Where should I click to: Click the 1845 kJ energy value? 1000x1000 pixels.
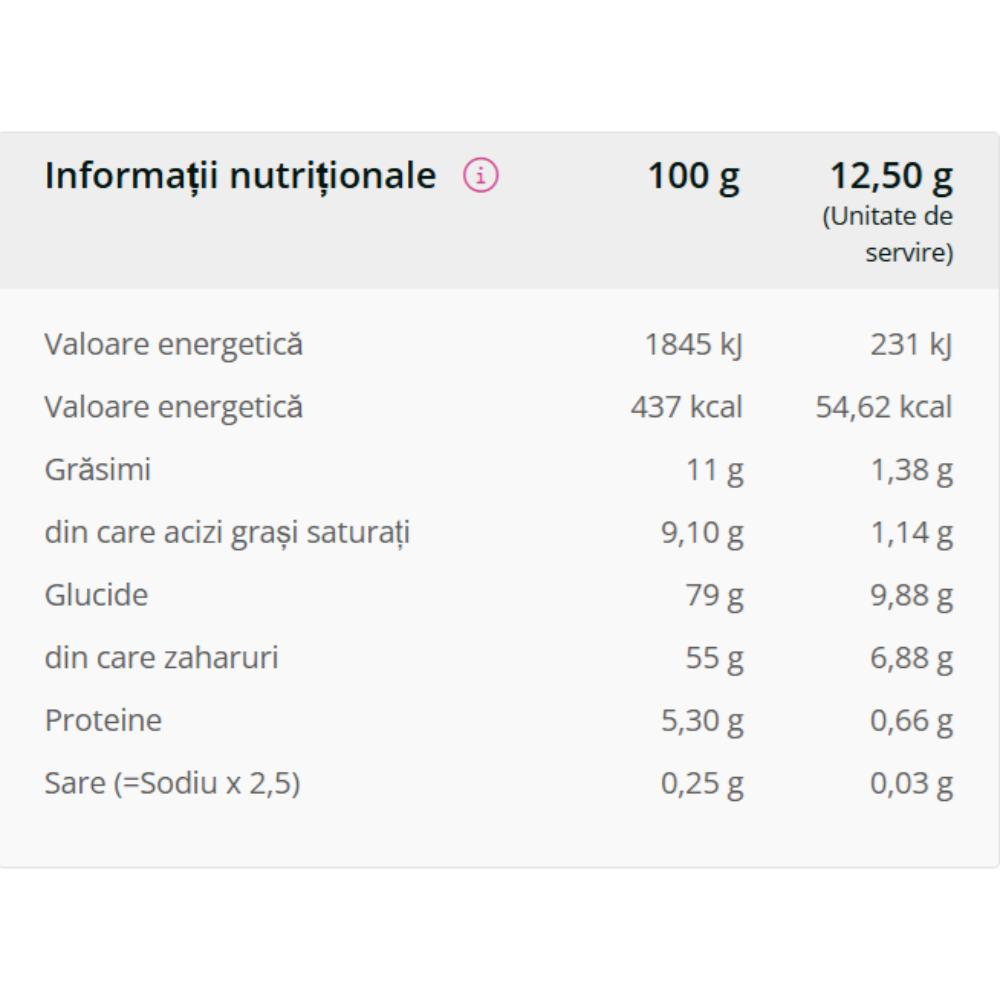(693, 345)
